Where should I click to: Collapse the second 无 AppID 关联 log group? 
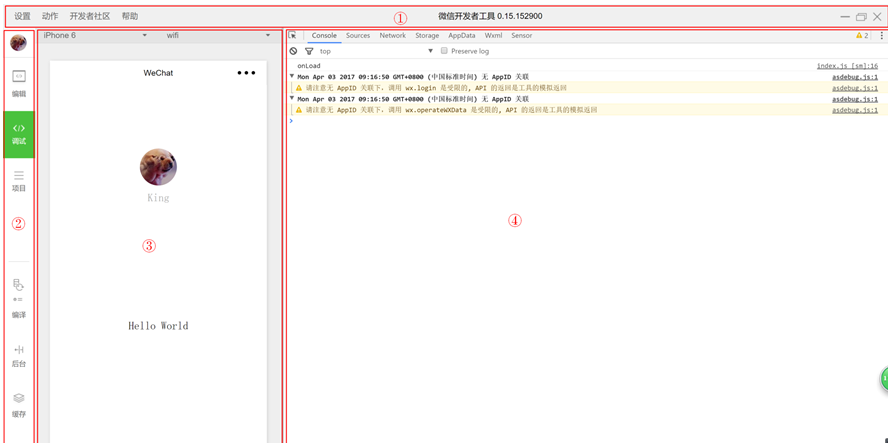pyautogui.click(x=292, y=98)
